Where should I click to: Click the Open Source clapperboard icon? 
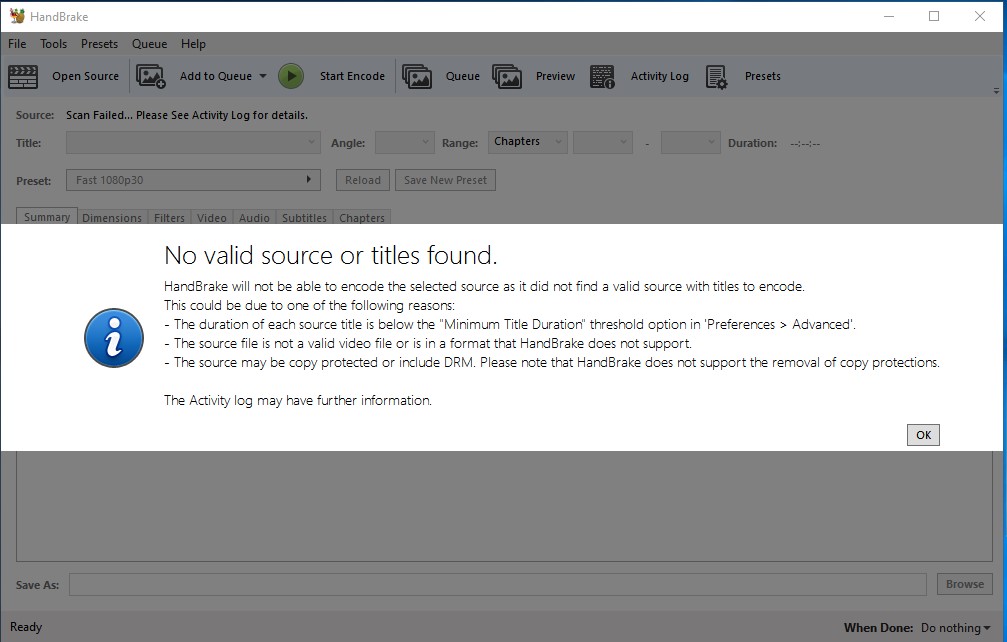point(23,77)
